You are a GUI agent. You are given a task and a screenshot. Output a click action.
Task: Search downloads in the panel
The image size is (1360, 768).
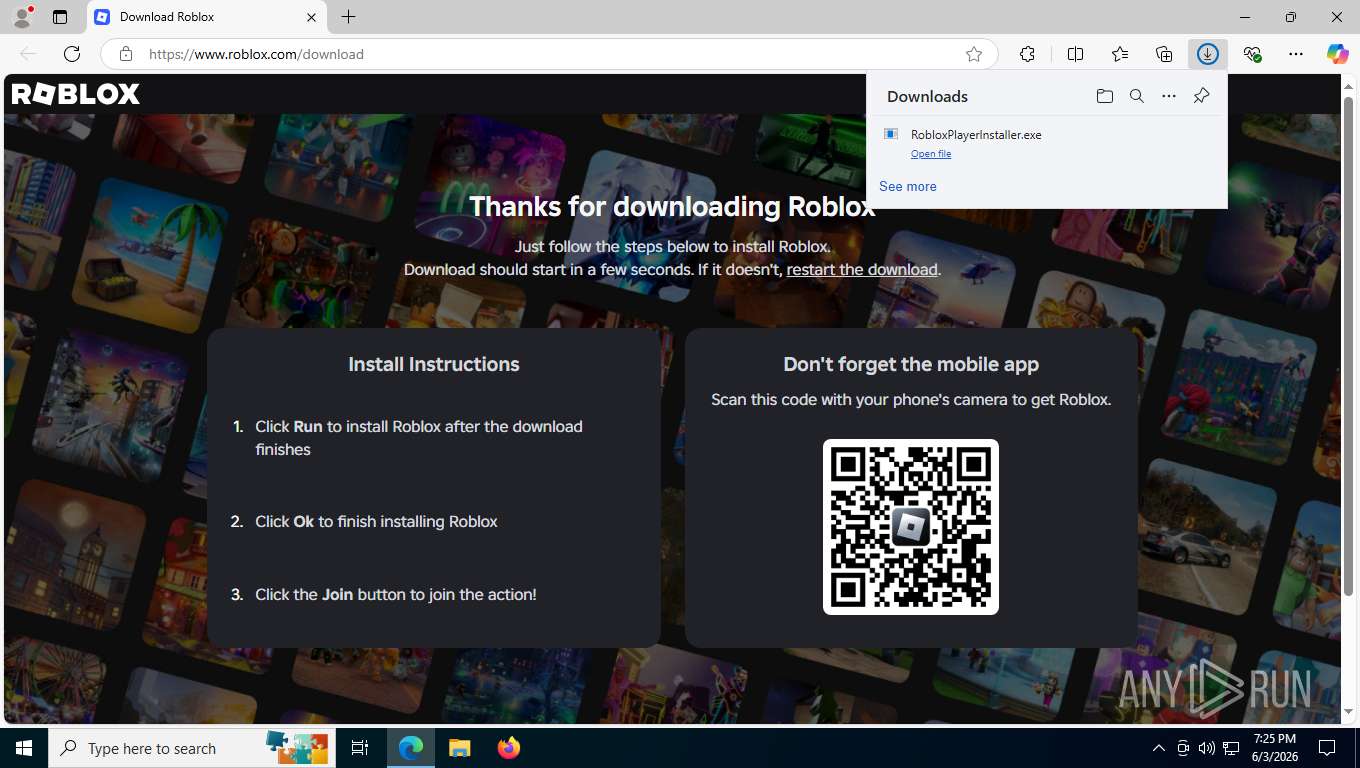pyautogui.click(x=1137, y=96)
